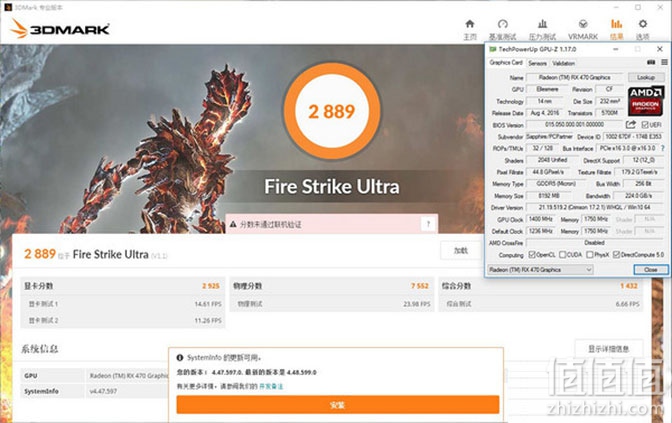
Task: Click the Default Clock 1236 MHz value
Action: point(541,231)
